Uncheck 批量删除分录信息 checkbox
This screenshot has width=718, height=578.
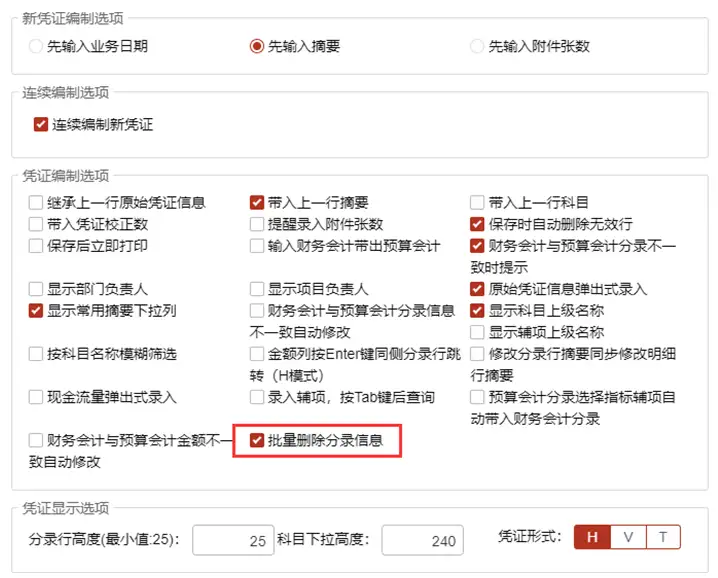coord(257,440)
